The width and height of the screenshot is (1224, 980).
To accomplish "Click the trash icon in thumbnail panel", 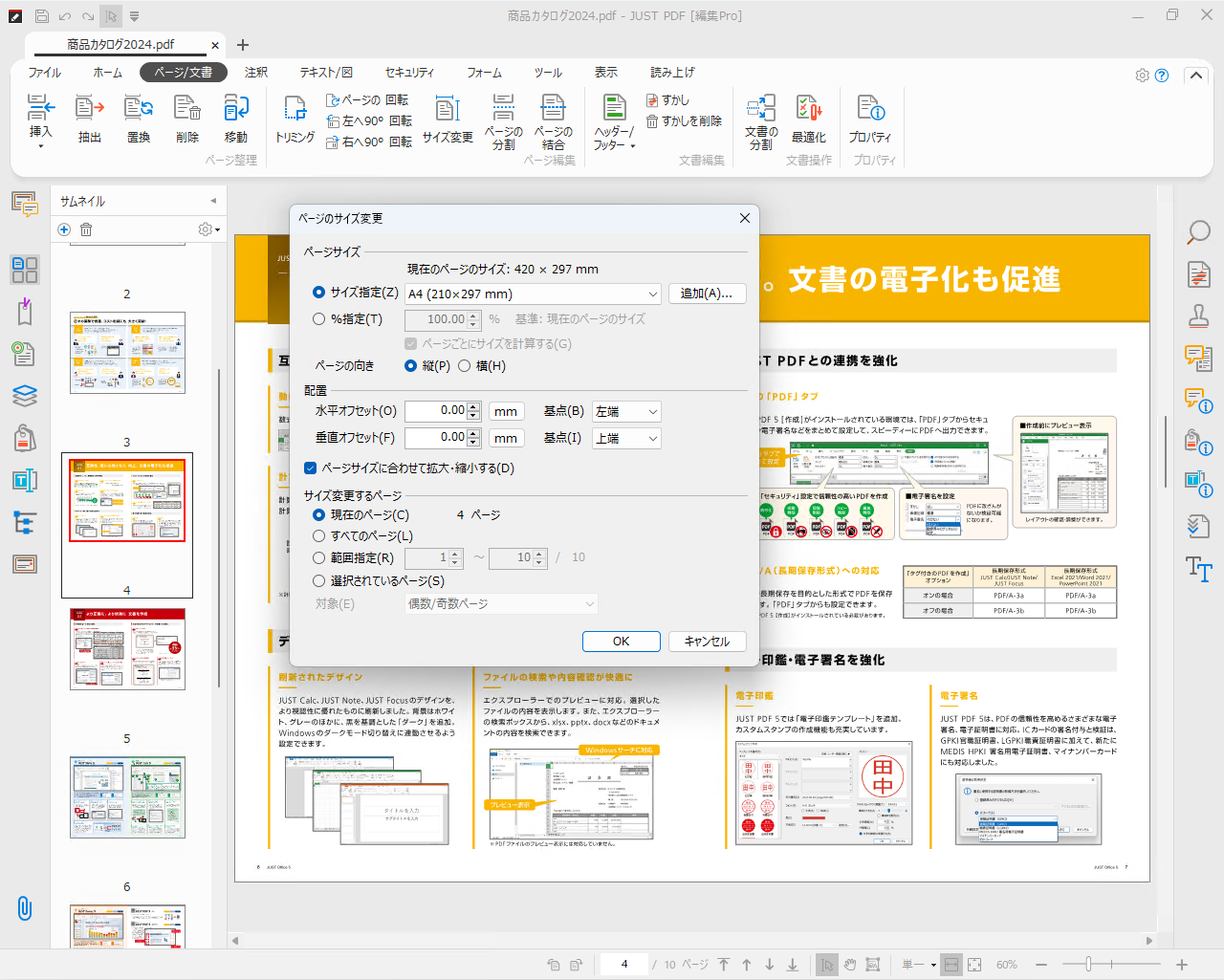I will tap(86, 229).
